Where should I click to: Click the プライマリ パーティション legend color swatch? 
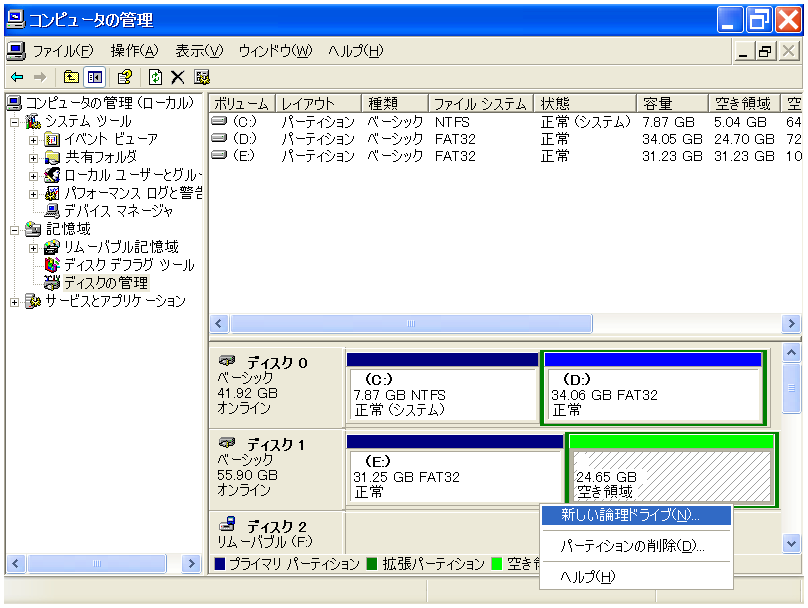220,564
